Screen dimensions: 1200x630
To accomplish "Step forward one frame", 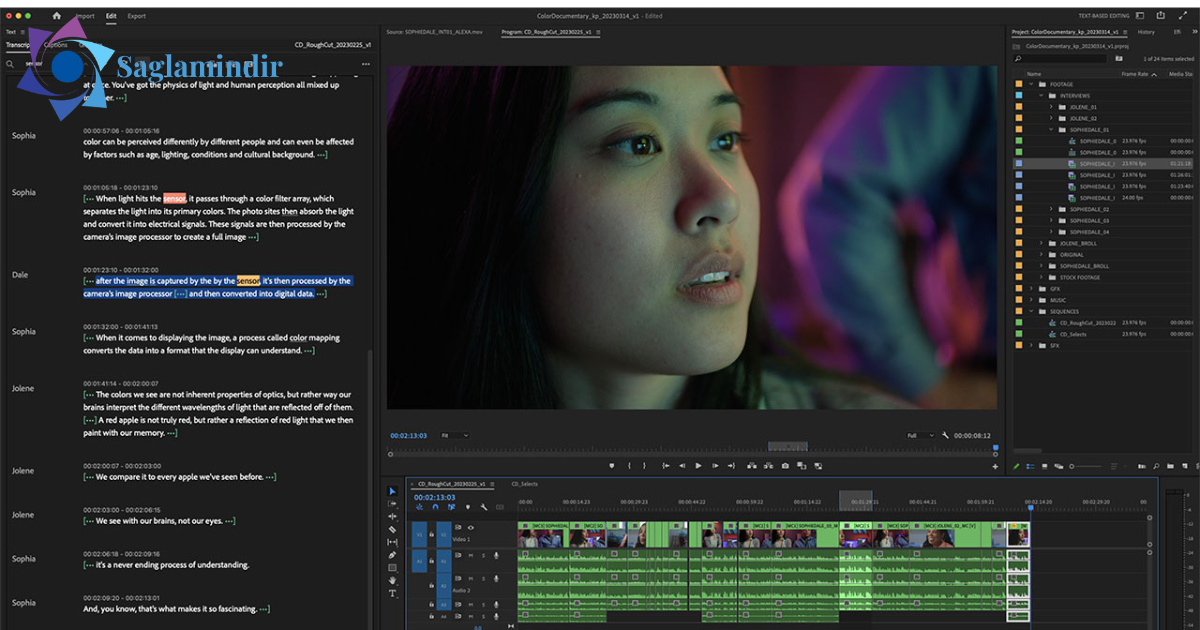I will [715, 466].
